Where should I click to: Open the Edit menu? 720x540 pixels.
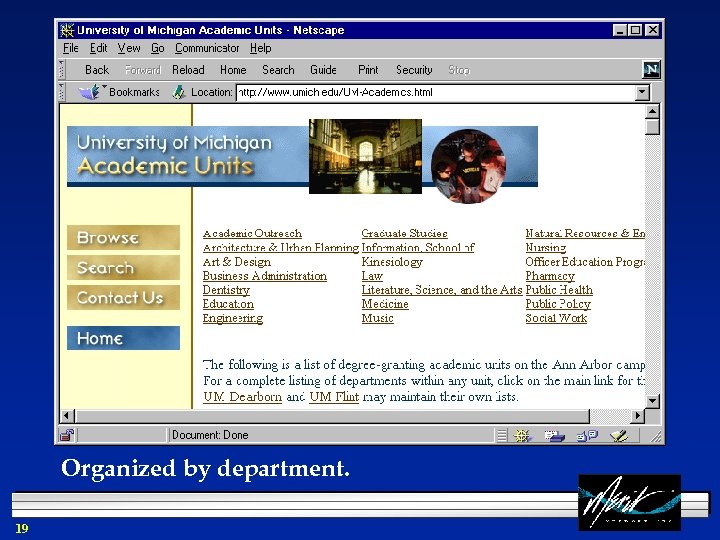(98, 48)
